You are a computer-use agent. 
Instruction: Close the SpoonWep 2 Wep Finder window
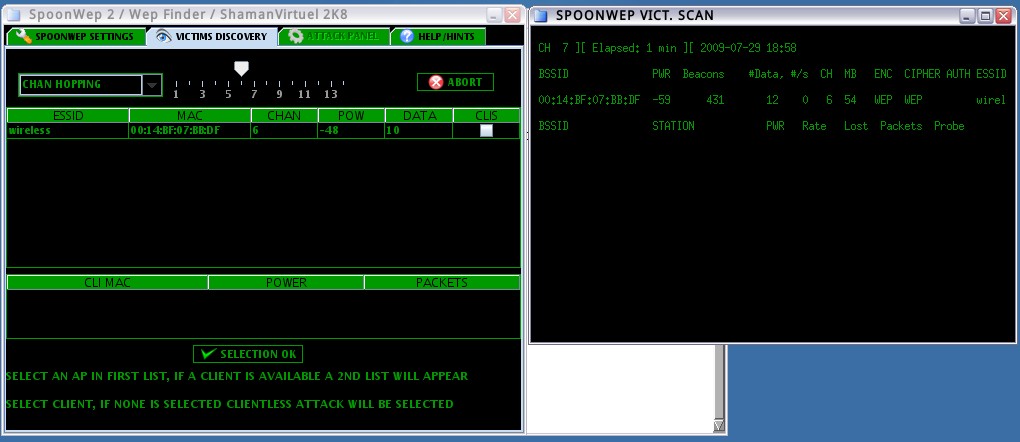click(x=513, y=14)
